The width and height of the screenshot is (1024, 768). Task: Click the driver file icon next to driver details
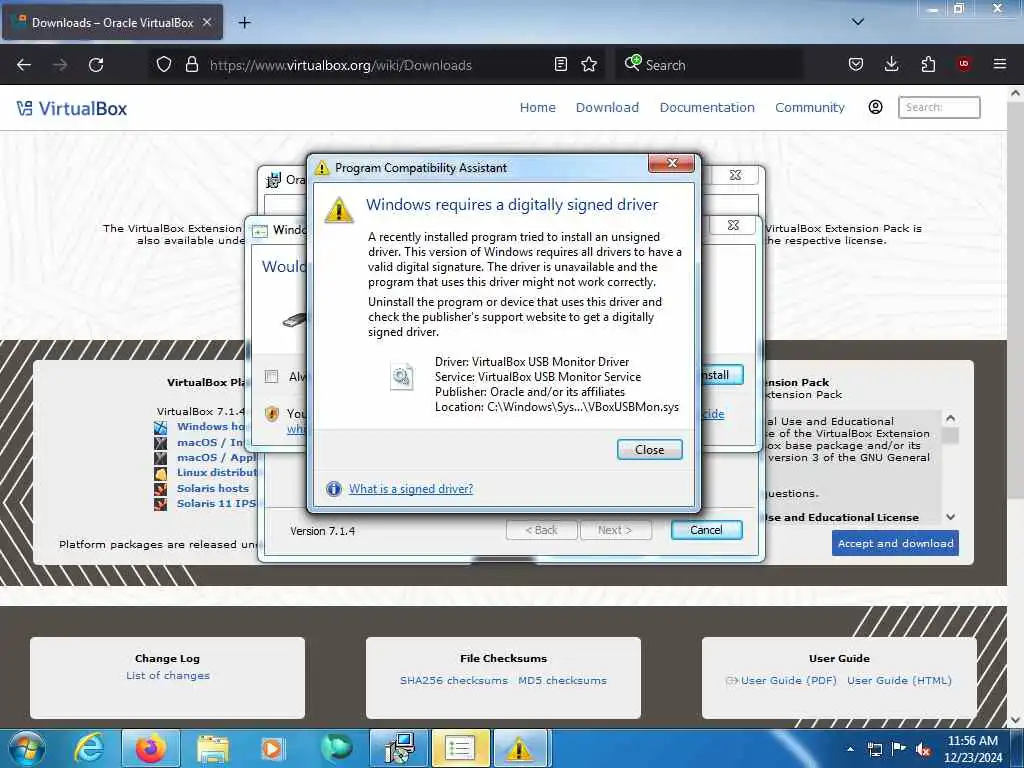pyautogui.click(x=401, y=377)
